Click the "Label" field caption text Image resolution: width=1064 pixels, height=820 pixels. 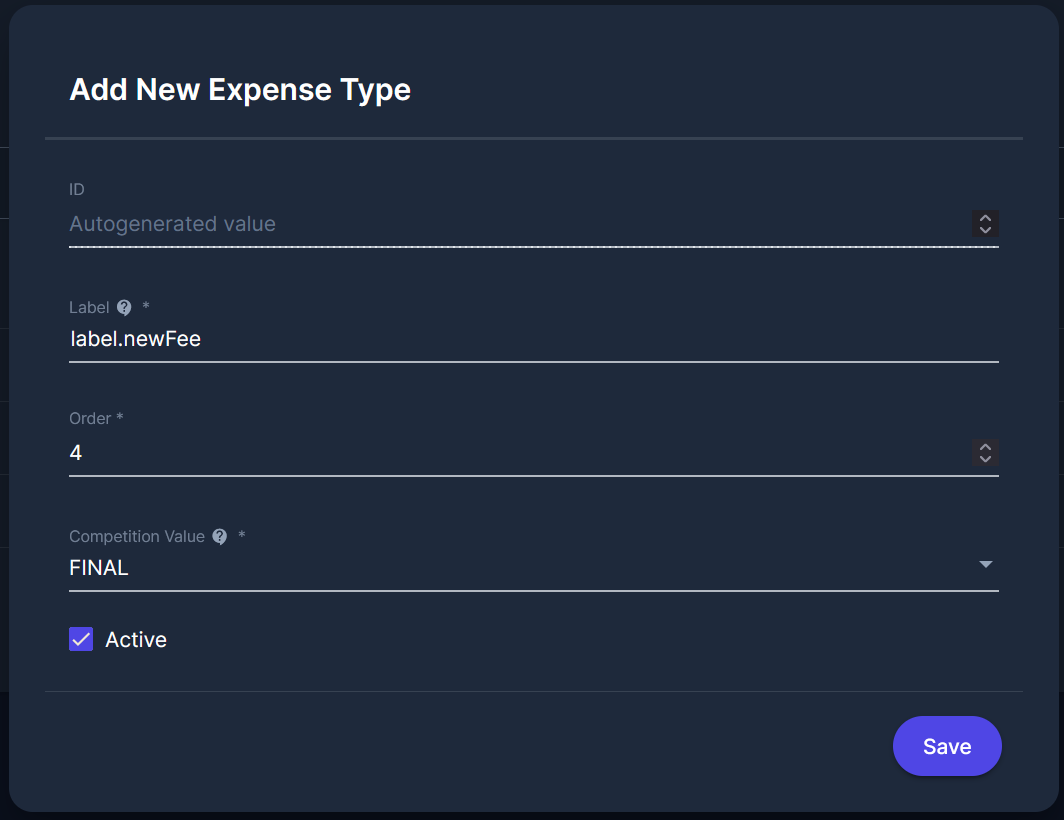point(89,308)
